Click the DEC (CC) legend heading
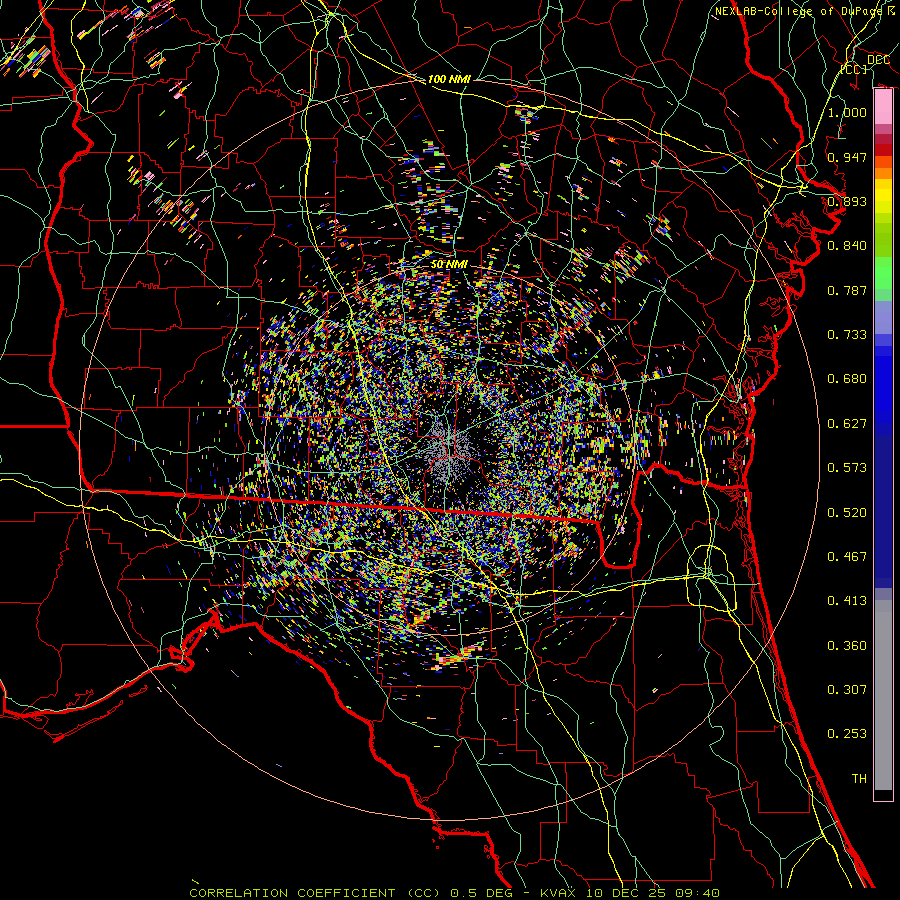This screenshot has height=900, width=900. [x=864, y=64]
